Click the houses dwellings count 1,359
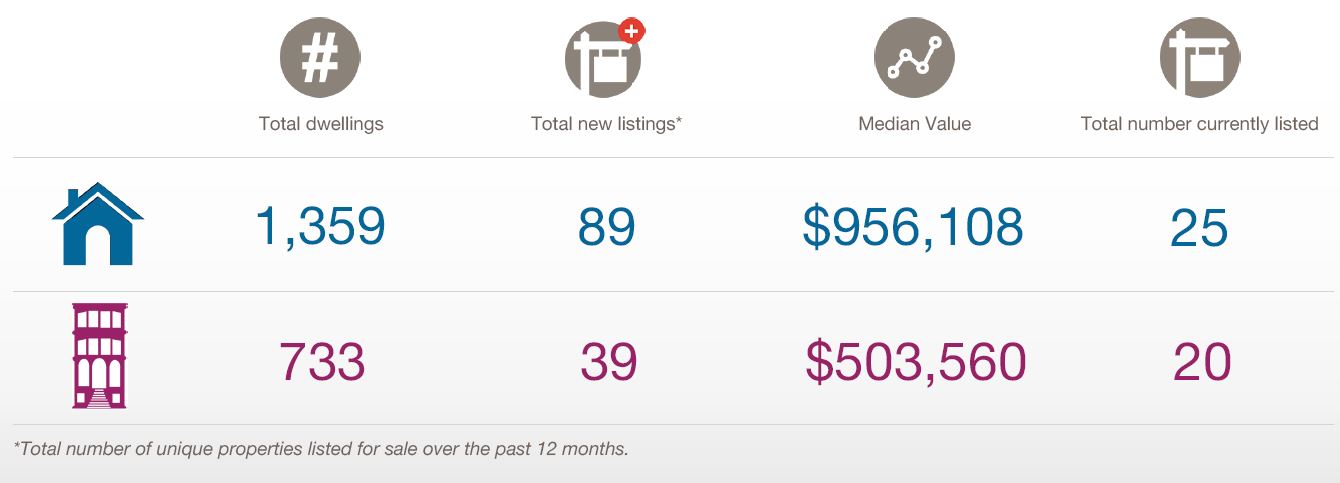The width and height of the screenshot is (1340, 483). point(321,227)
